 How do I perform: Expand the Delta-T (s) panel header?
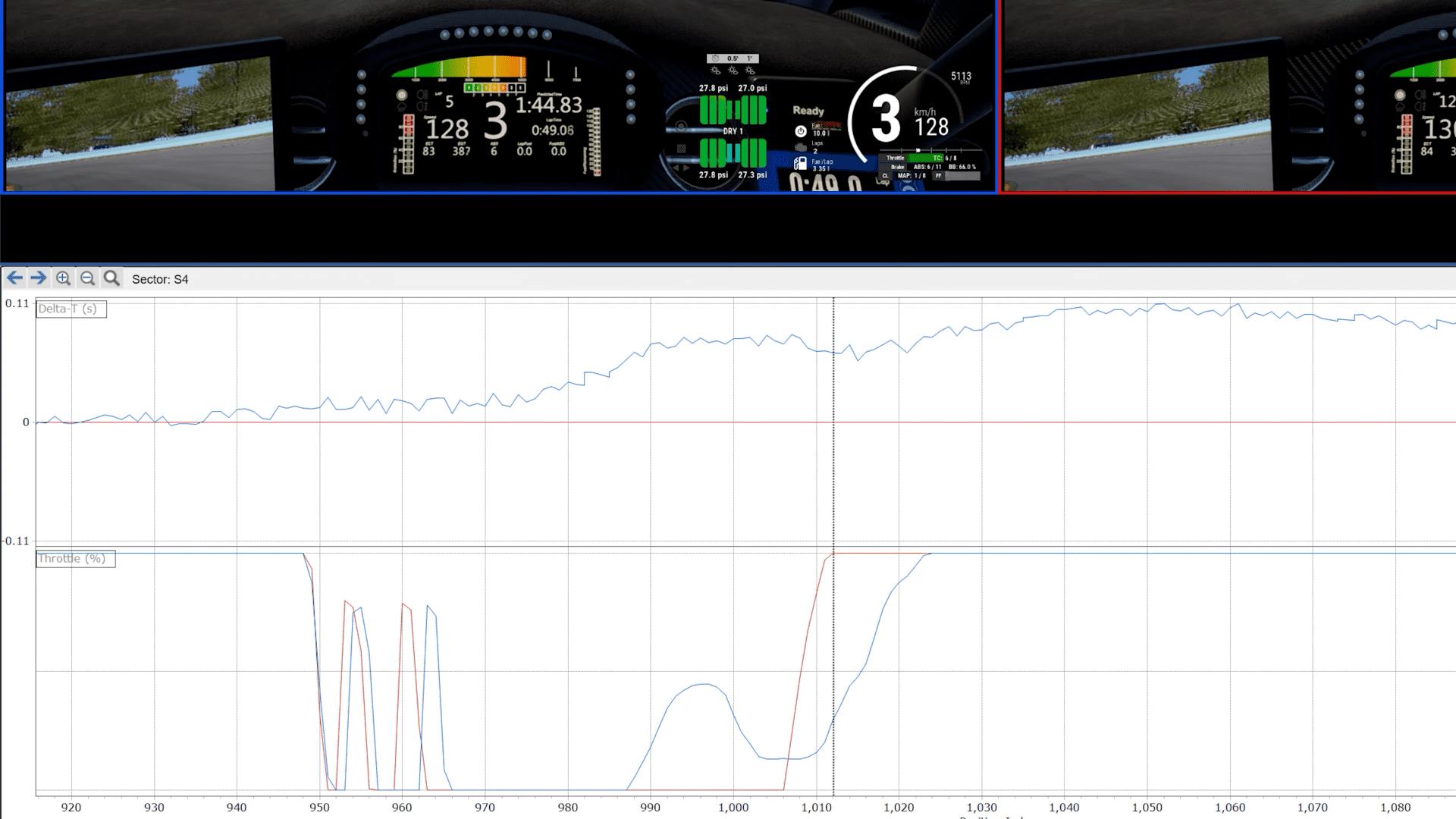[x=71, y=309]
